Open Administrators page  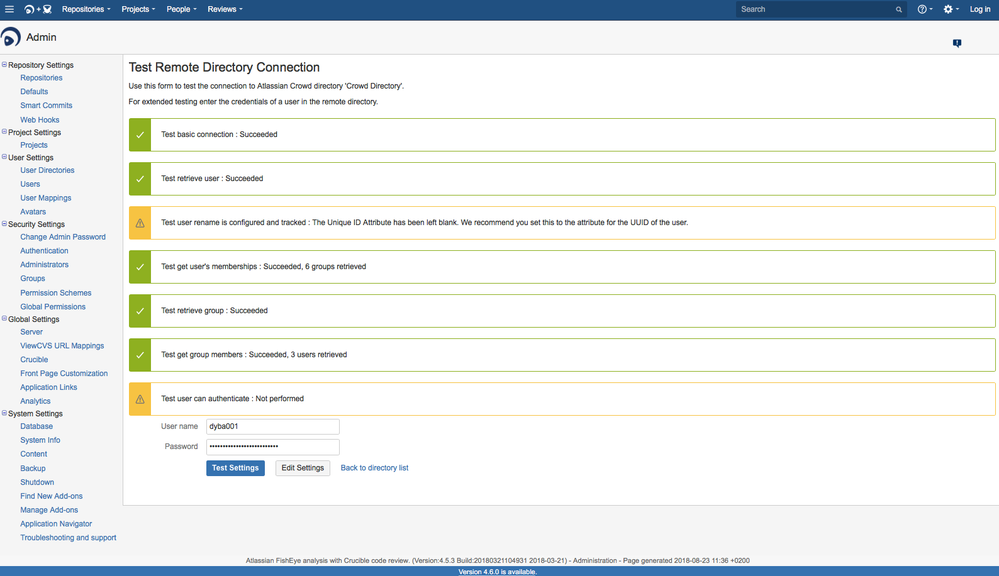pos(44,264)
